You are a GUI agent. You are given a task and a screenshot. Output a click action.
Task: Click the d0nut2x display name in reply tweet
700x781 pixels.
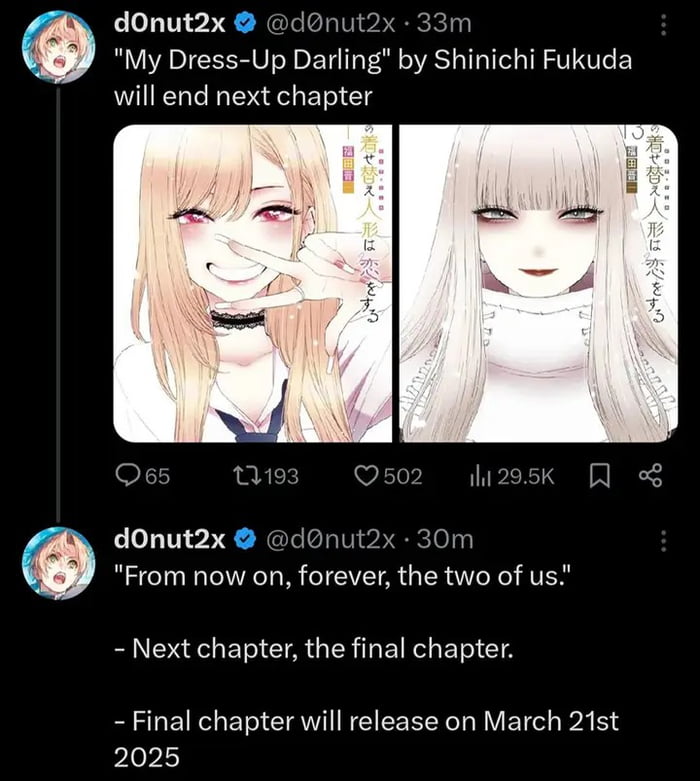[170, 539]
